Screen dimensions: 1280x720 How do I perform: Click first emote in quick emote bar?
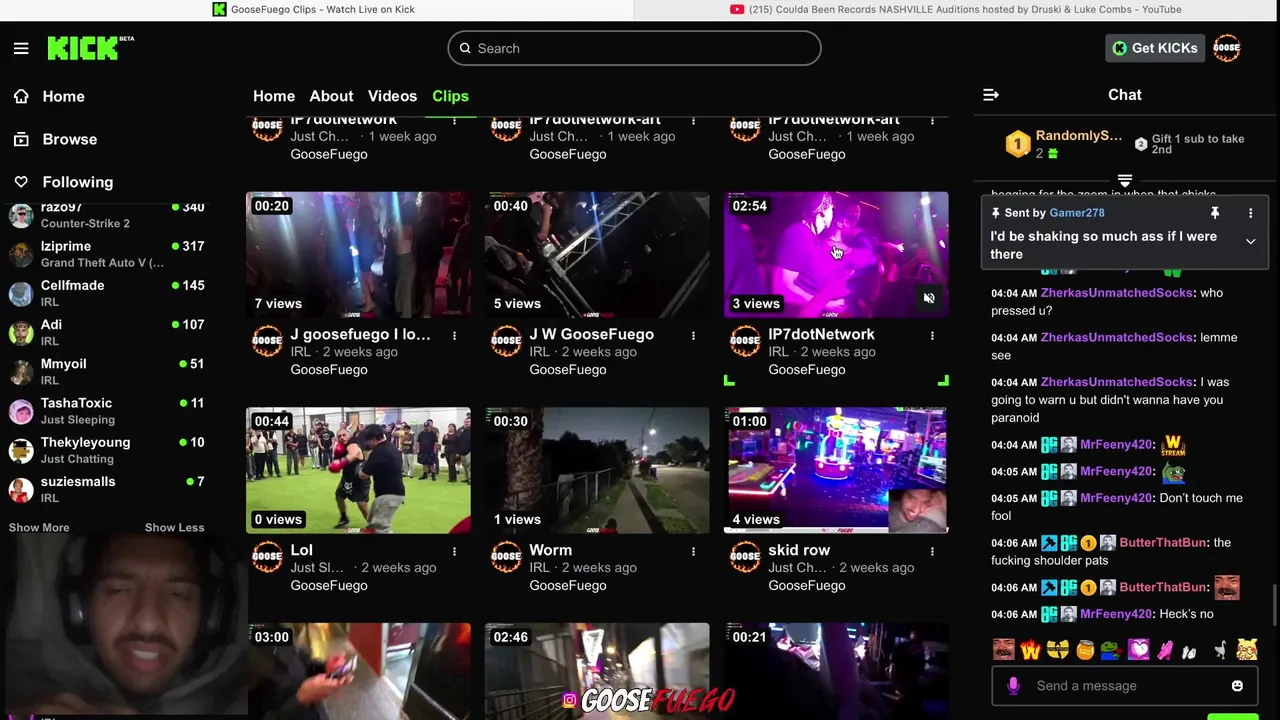[1003, 650]
